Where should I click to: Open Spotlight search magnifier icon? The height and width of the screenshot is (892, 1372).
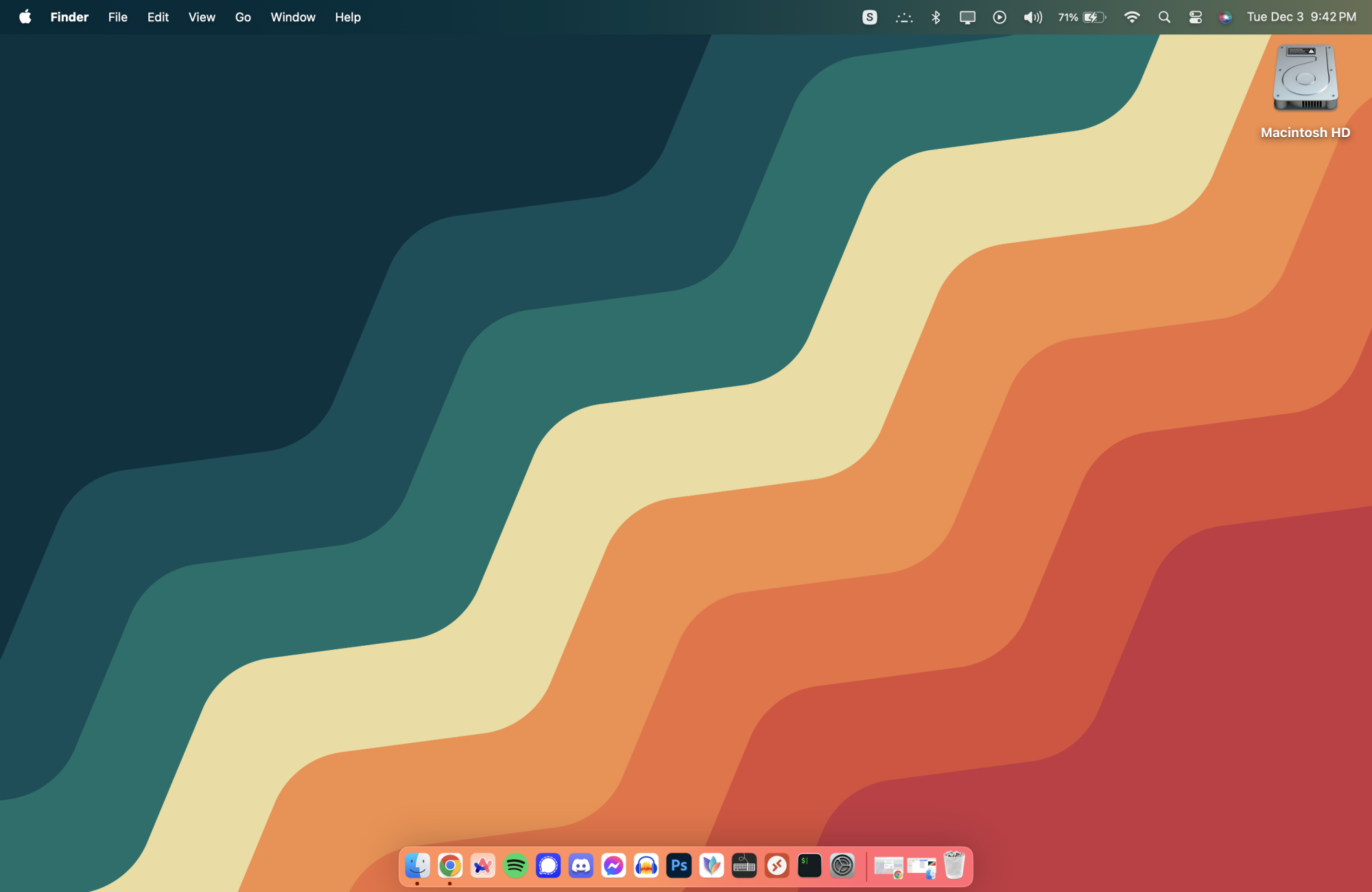click(x=1164, y=17)
